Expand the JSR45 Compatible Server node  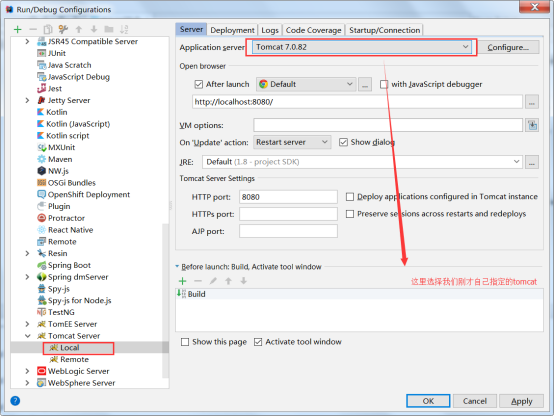click(x=27, y=41)
